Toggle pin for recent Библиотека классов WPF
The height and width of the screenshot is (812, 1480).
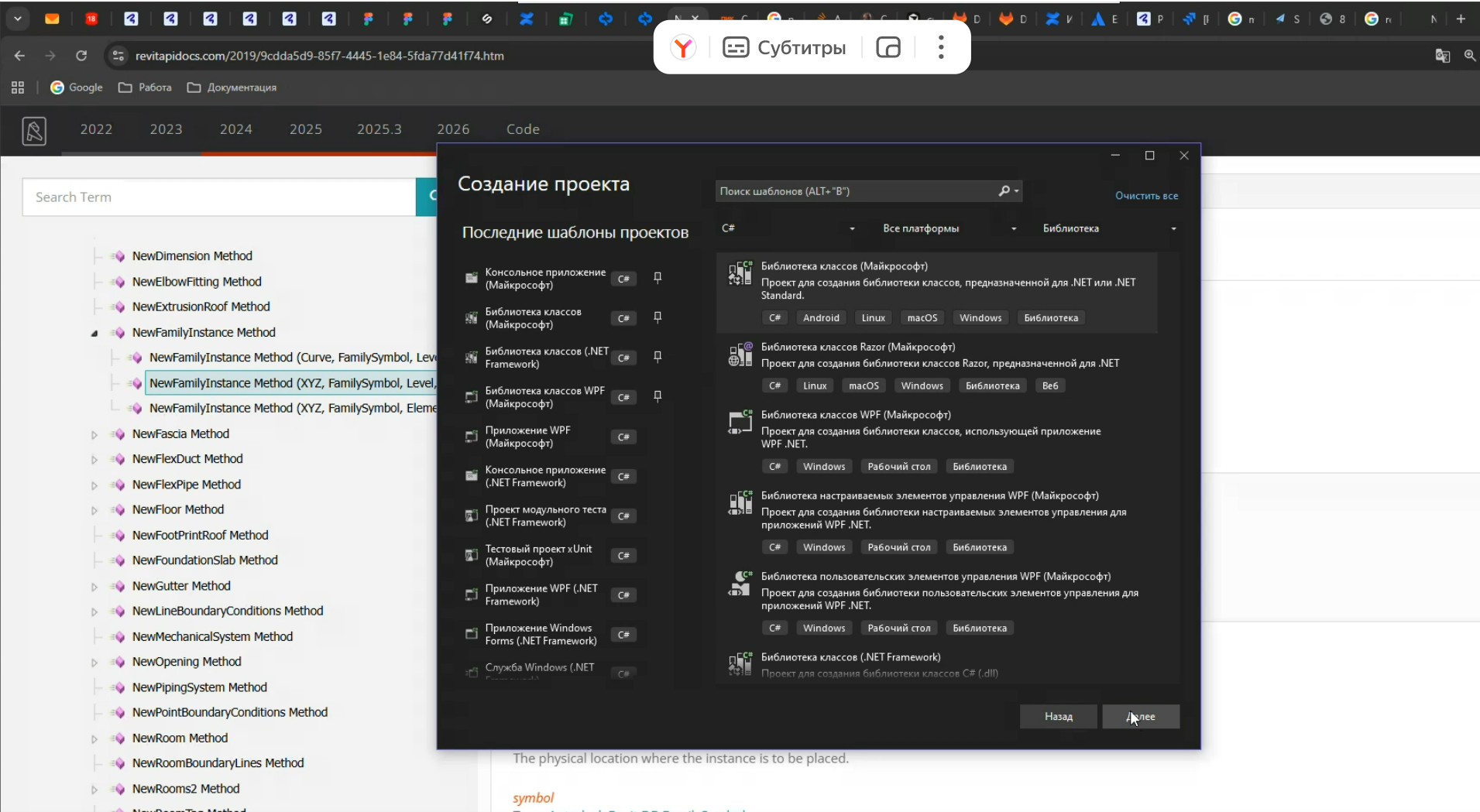coord(658,396)
